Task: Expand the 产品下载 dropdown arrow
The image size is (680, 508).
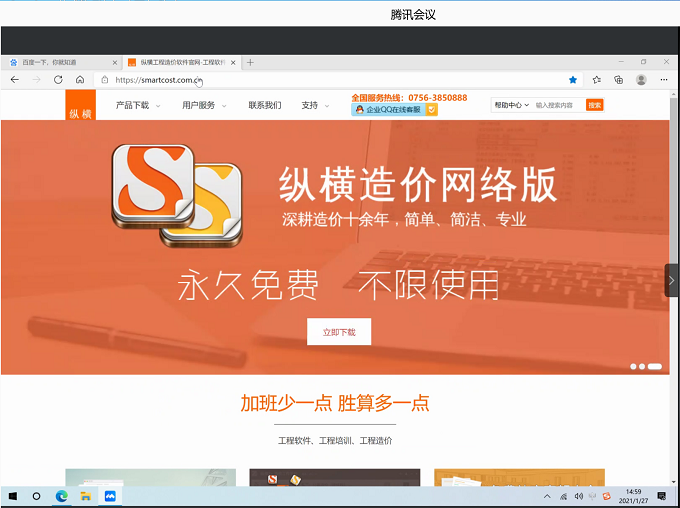Action: coord(158,106)
